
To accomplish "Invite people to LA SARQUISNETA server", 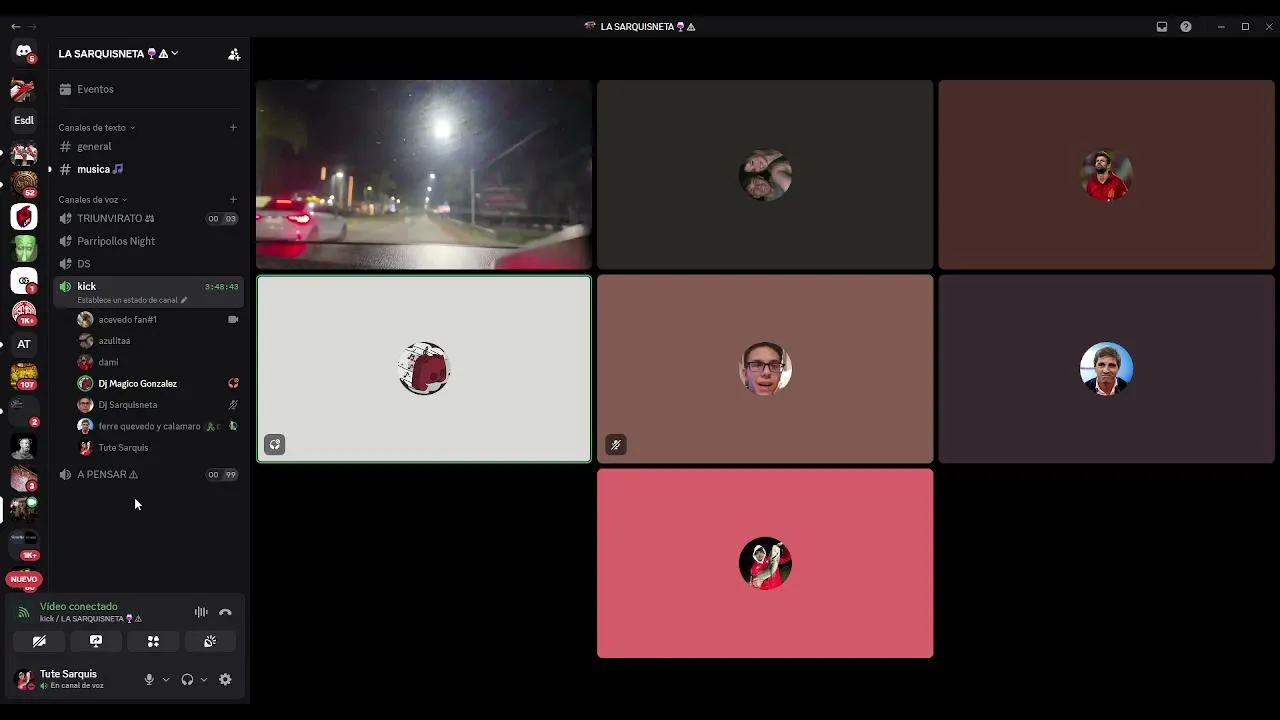I will click(x=234, y=54).
